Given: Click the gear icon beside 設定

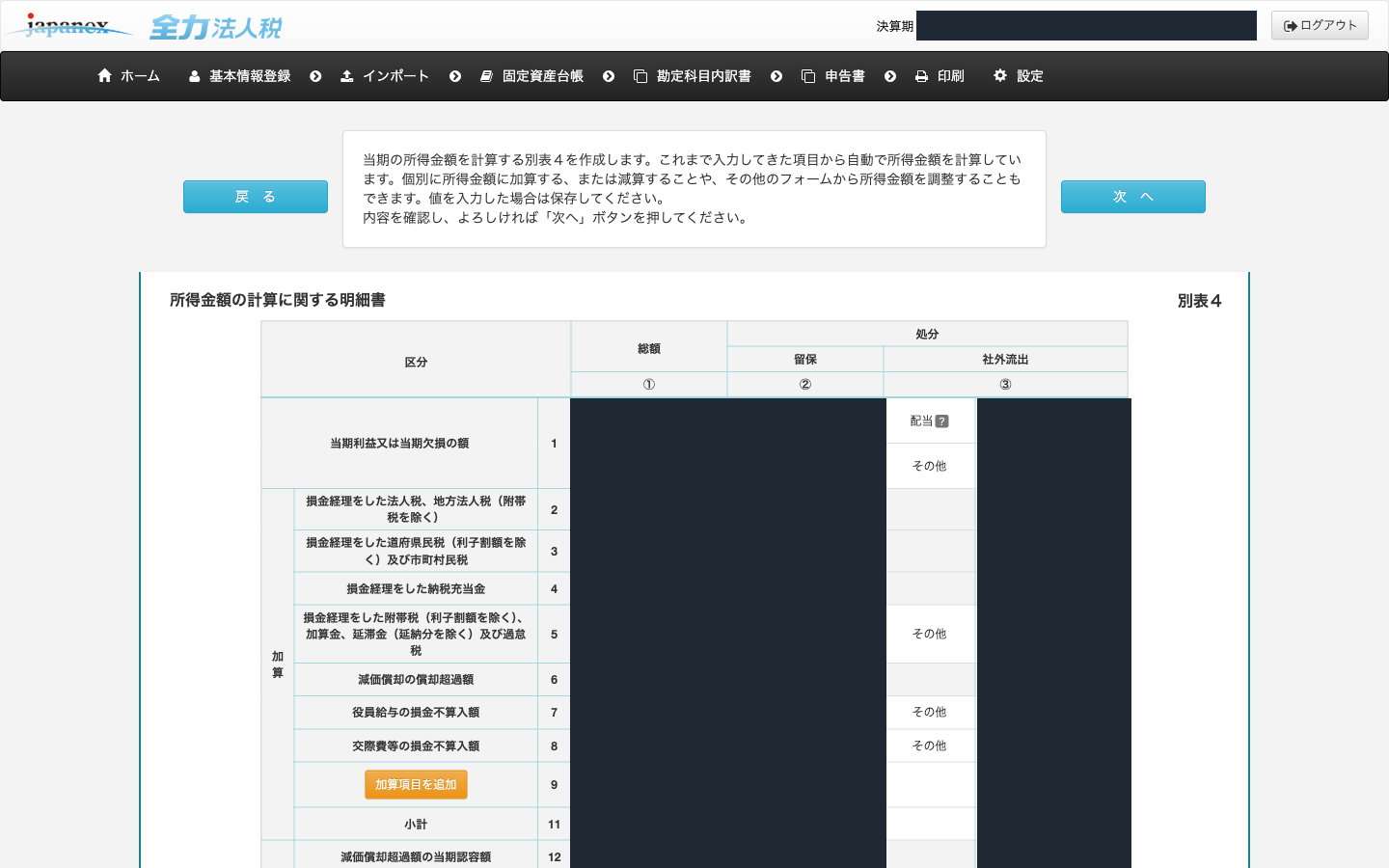Looking at the screenshot, I should (x=1000, y=75).
